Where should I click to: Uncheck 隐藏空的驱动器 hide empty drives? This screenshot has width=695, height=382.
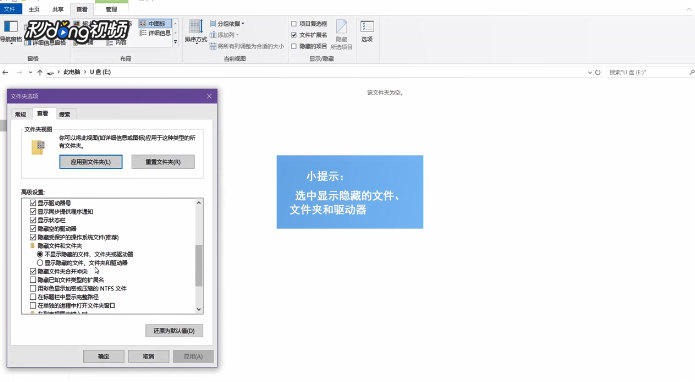pos(33,228)
